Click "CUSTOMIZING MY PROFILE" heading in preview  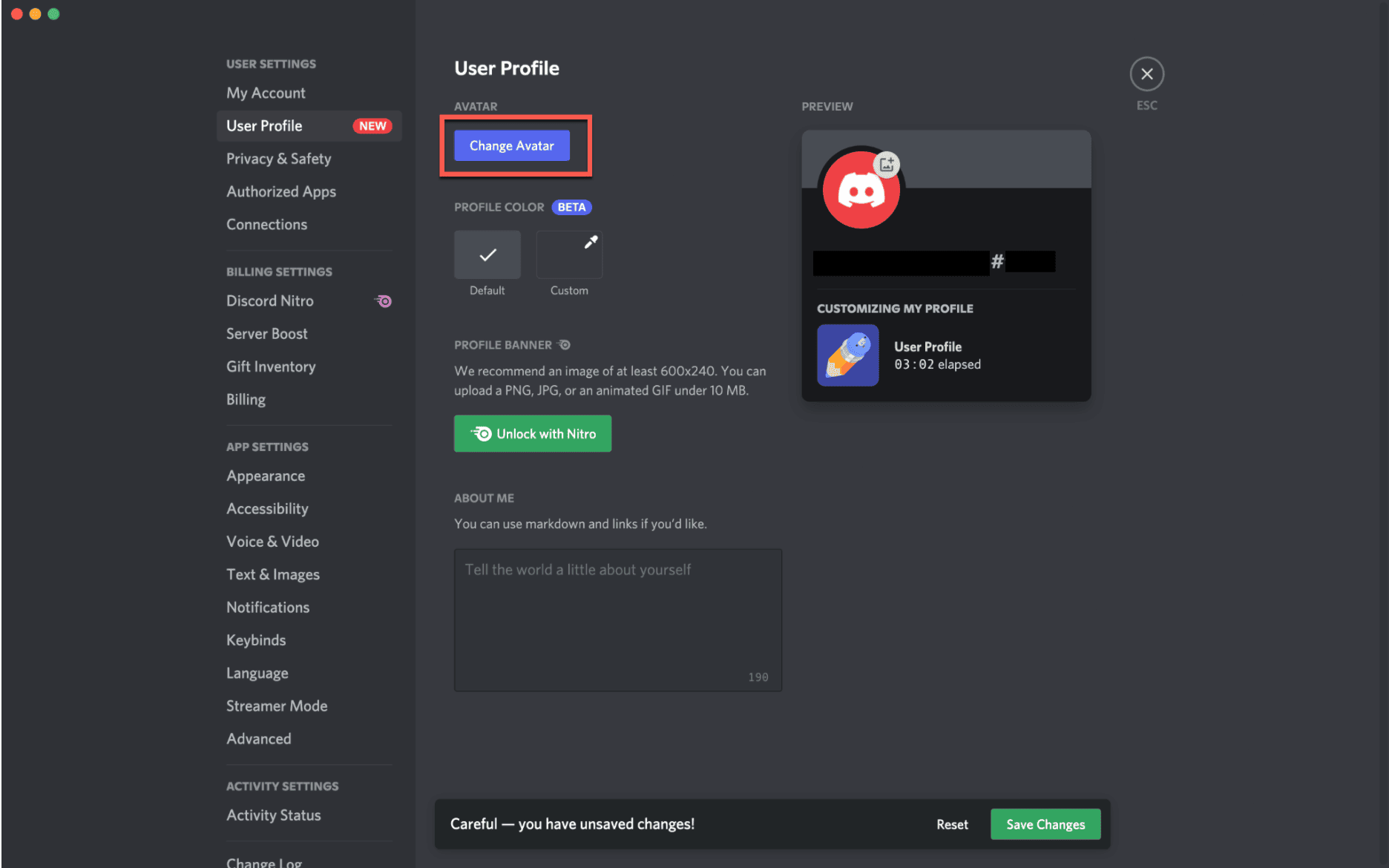[895, 309]
